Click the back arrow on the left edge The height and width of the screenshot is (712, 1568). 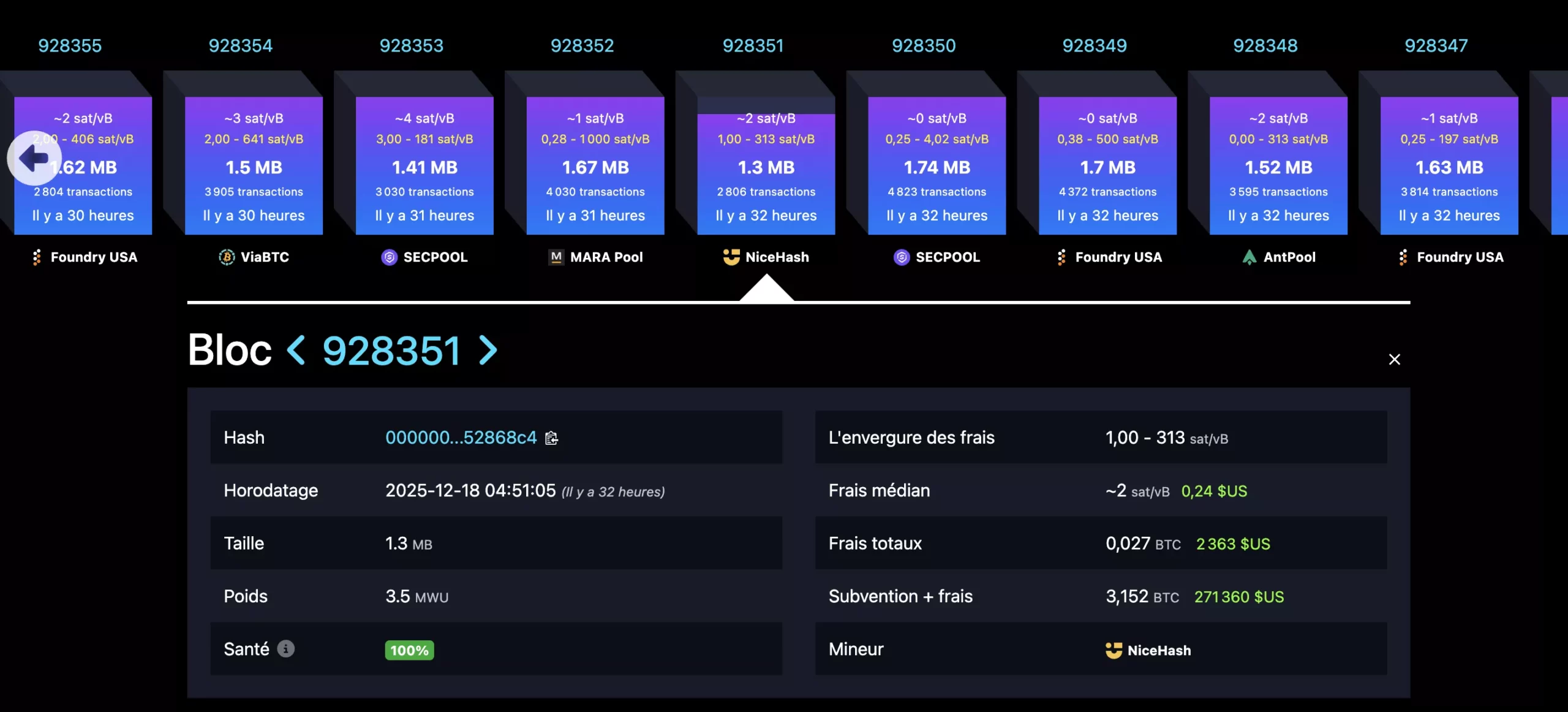pyautogui.click(x=34, y=158)
